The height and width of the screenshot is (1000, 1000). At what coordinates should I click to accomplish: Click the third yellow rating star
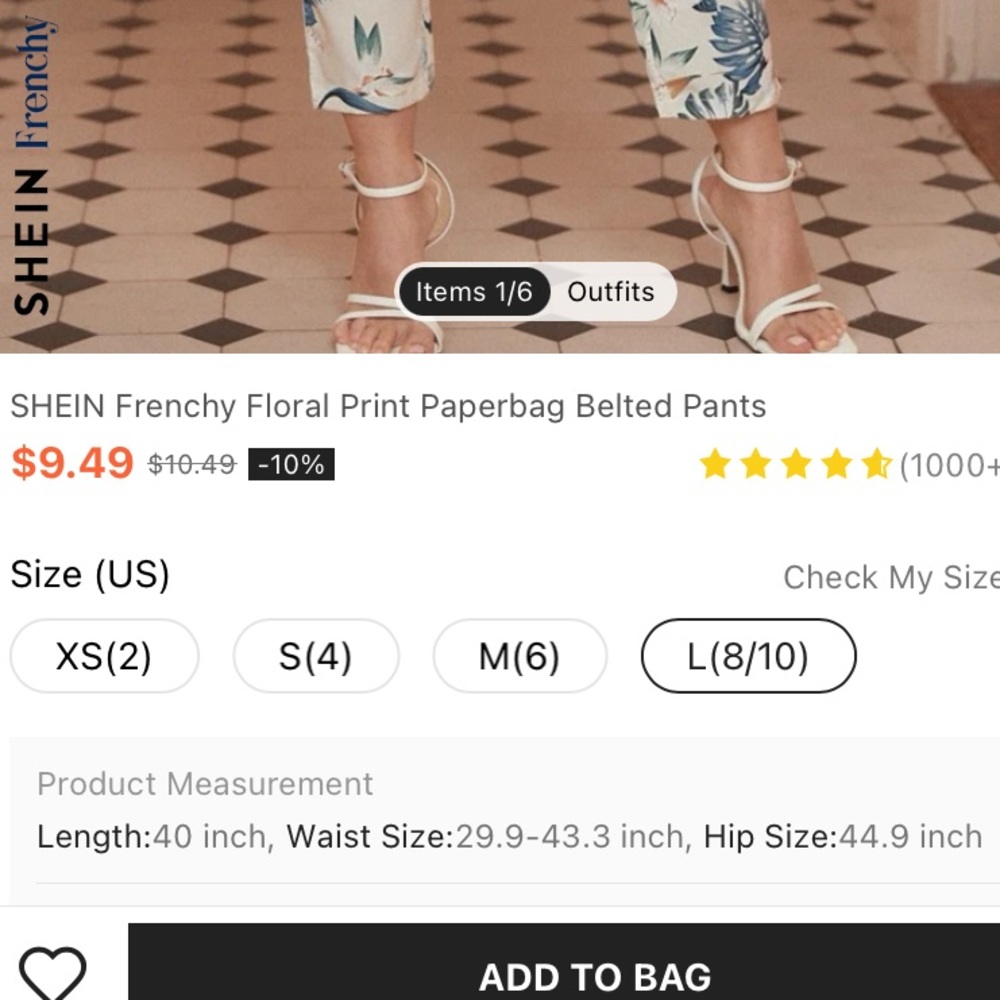tap(796, 464)
